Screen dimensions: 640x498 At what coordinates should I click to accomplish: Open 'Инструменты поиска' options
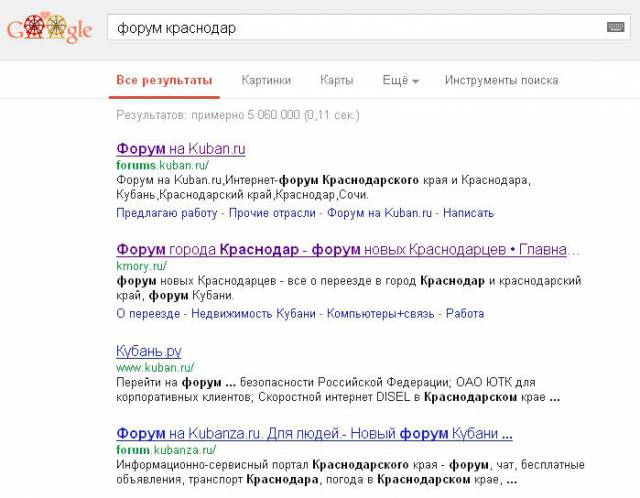coord(501,80)
